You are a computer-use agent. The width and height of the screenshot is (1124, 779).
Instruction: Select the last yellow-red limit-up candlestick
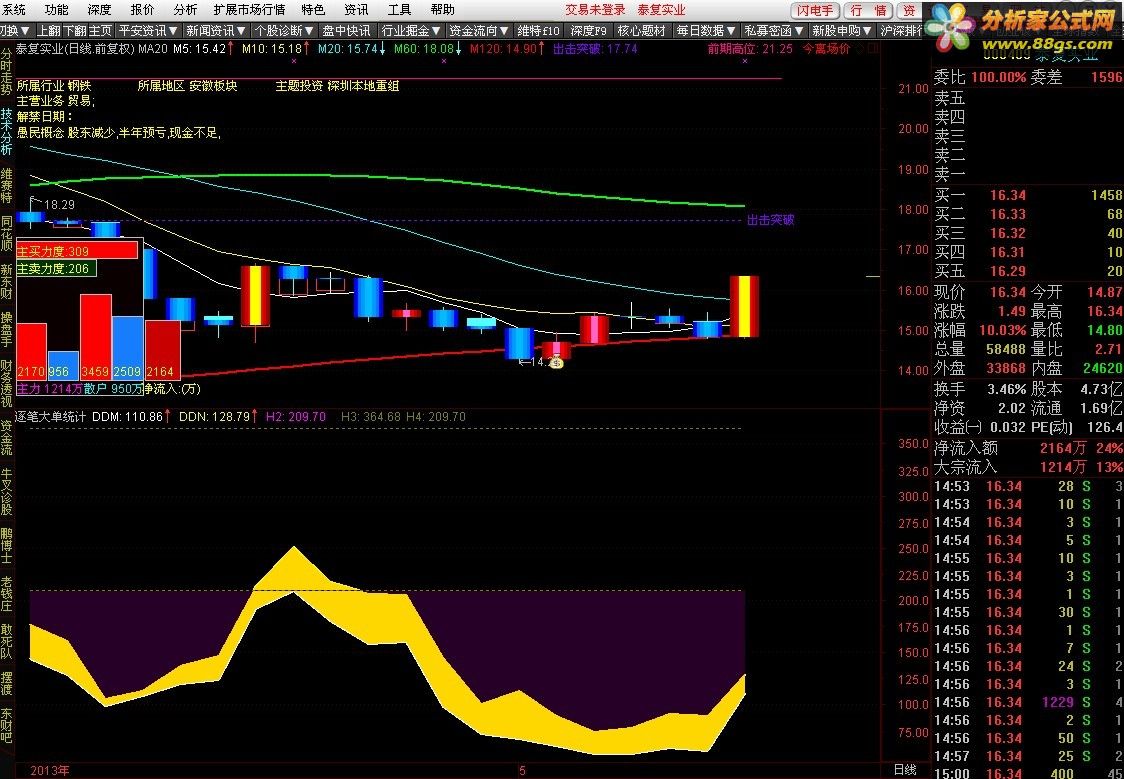(744, 306)
